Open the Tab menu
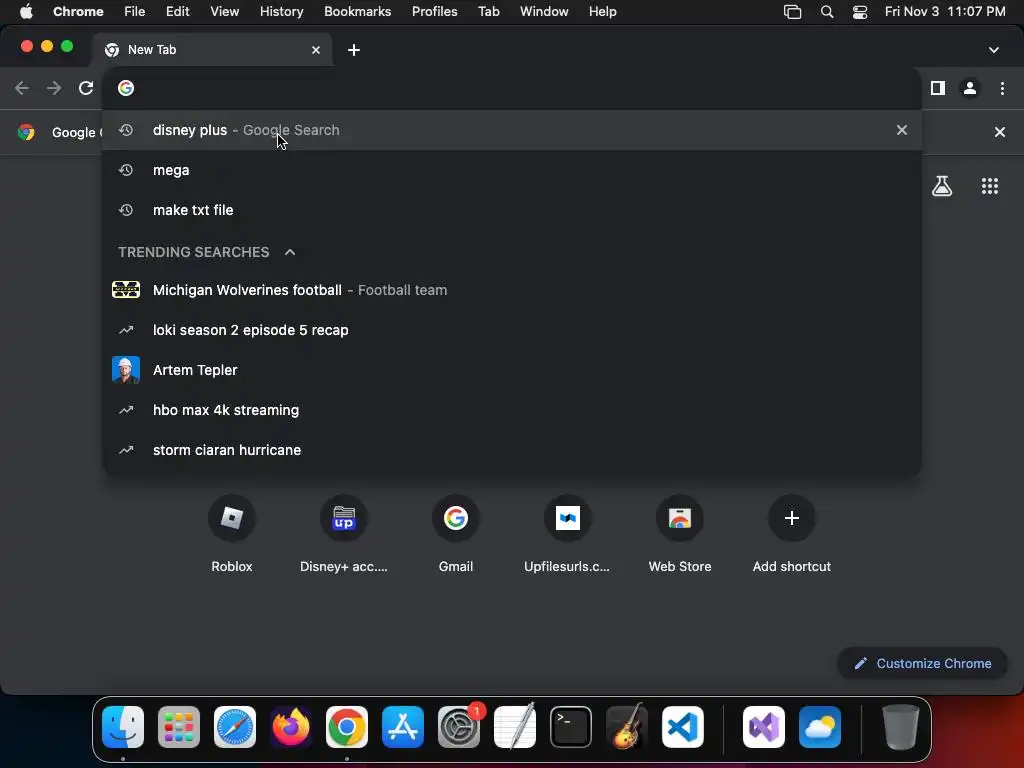 [488, 12]
